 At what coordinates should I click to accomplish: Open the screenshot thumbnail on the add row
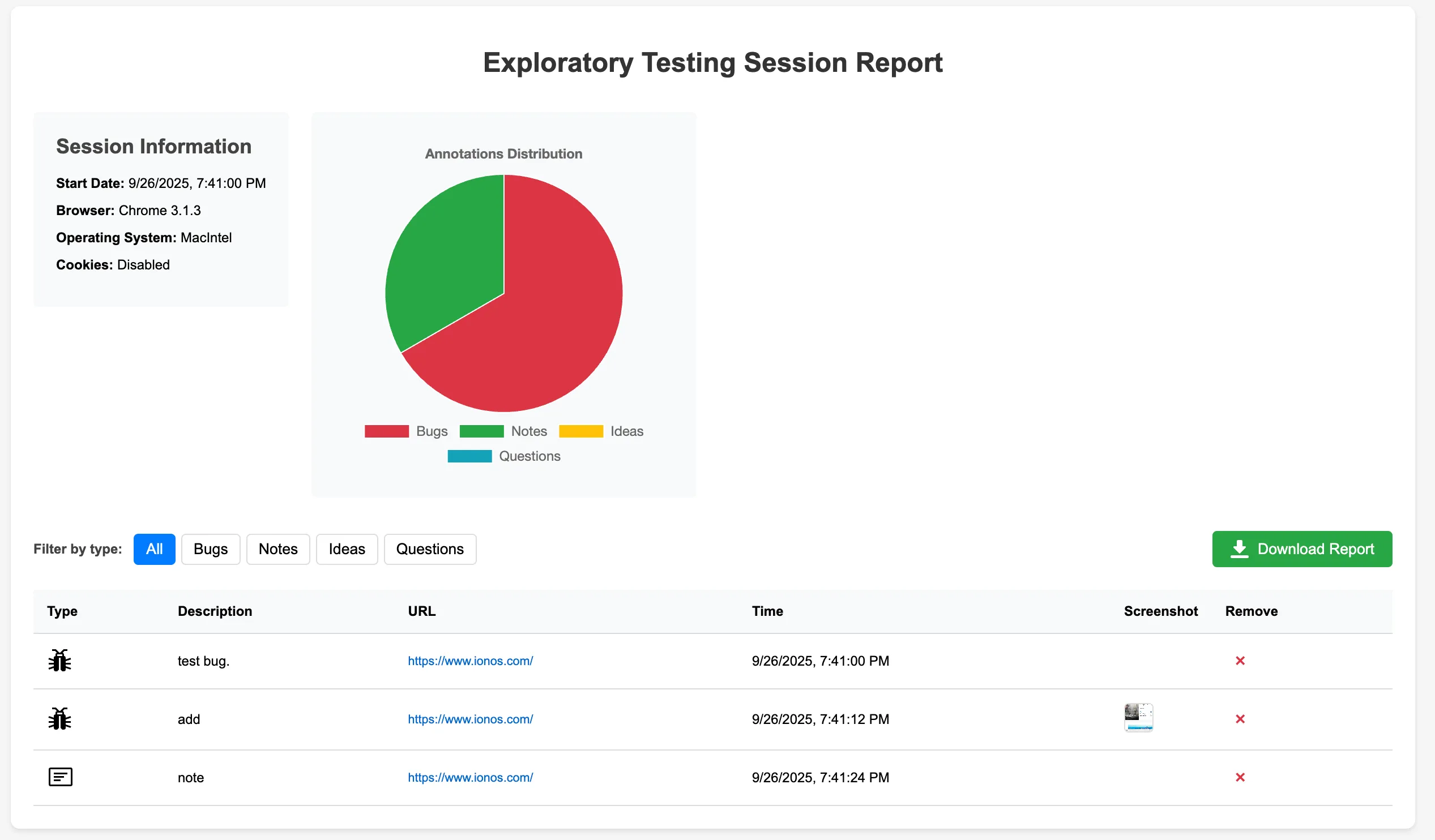[1138, 718]
